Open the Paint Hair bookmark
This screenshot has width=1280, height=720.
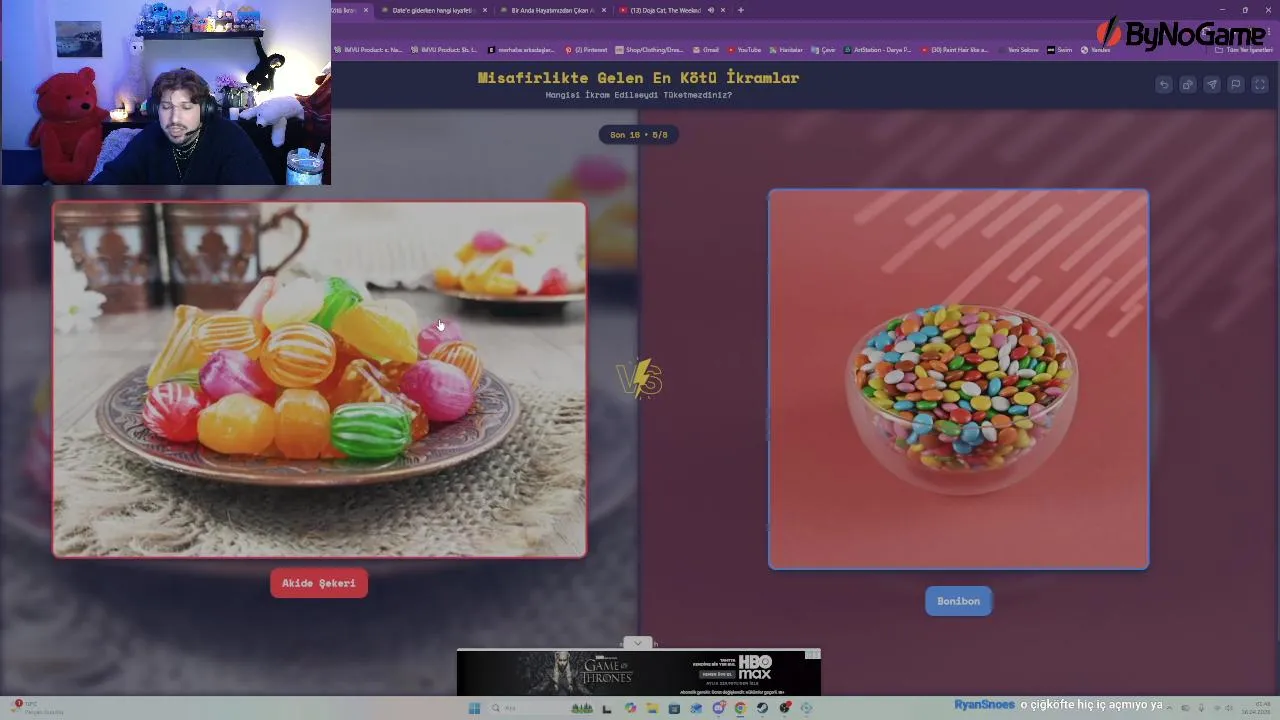point(954,50)
